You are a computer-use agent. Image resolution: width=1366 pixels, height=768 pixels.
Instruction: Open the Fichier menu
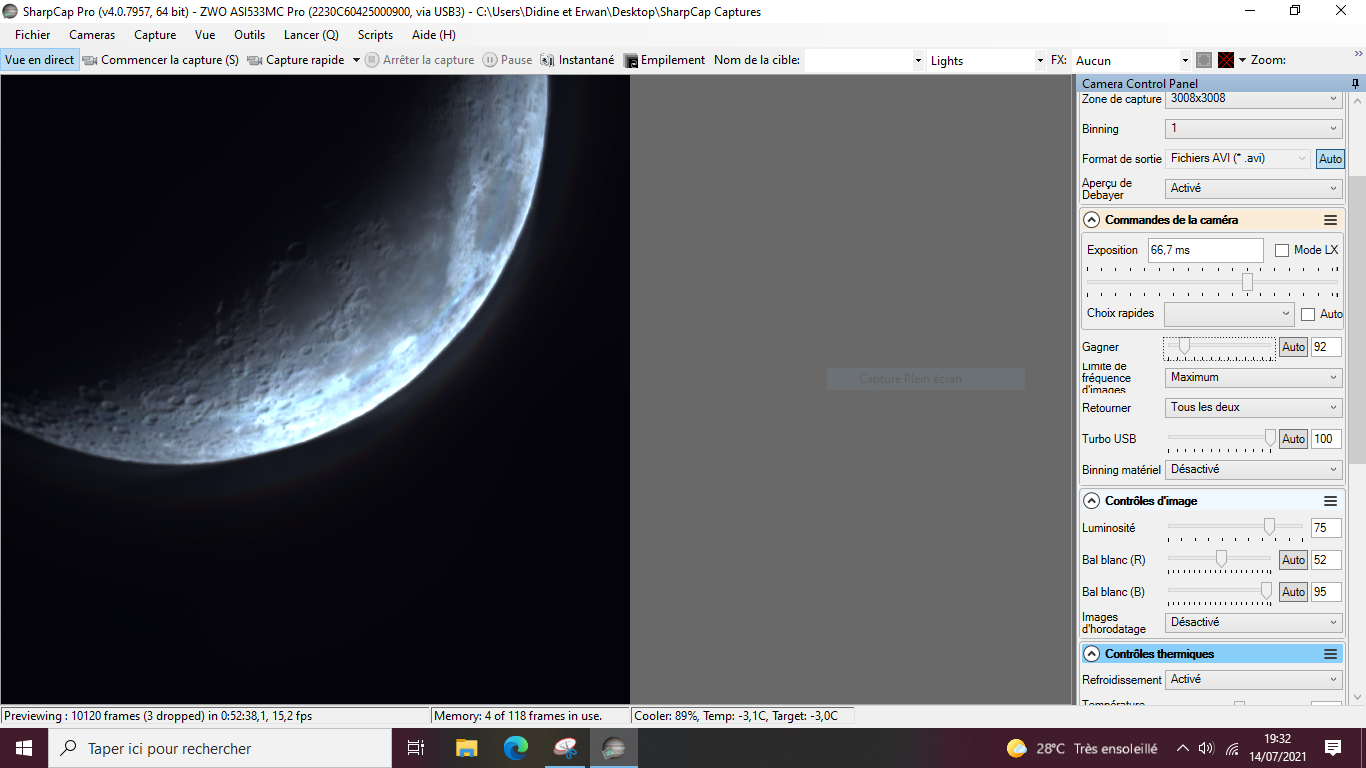click(x=33, y=35)
